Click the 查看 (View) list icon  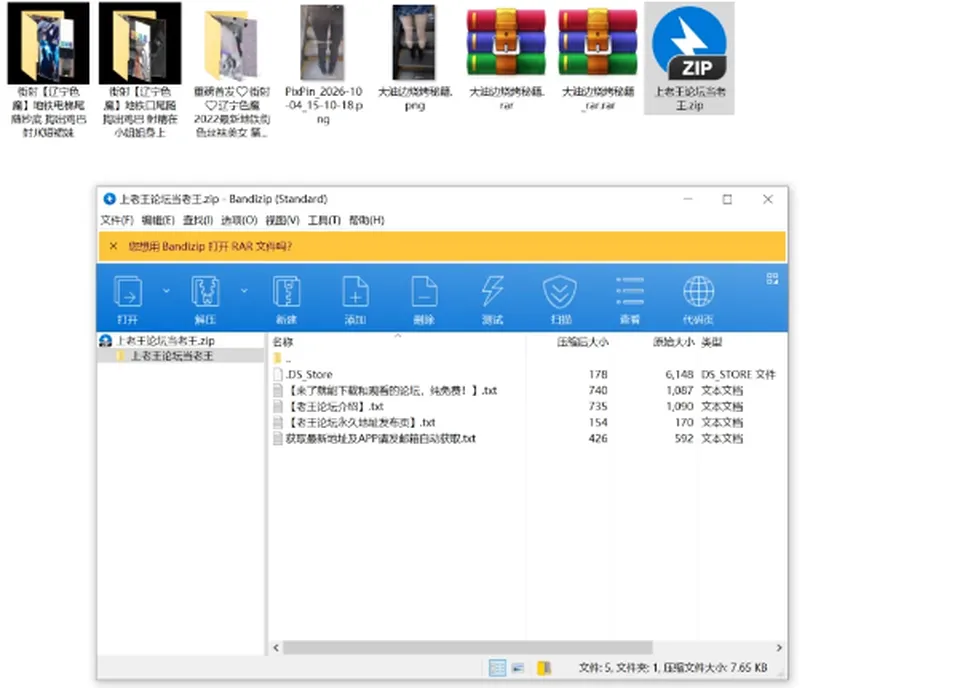tap(629, 291)
